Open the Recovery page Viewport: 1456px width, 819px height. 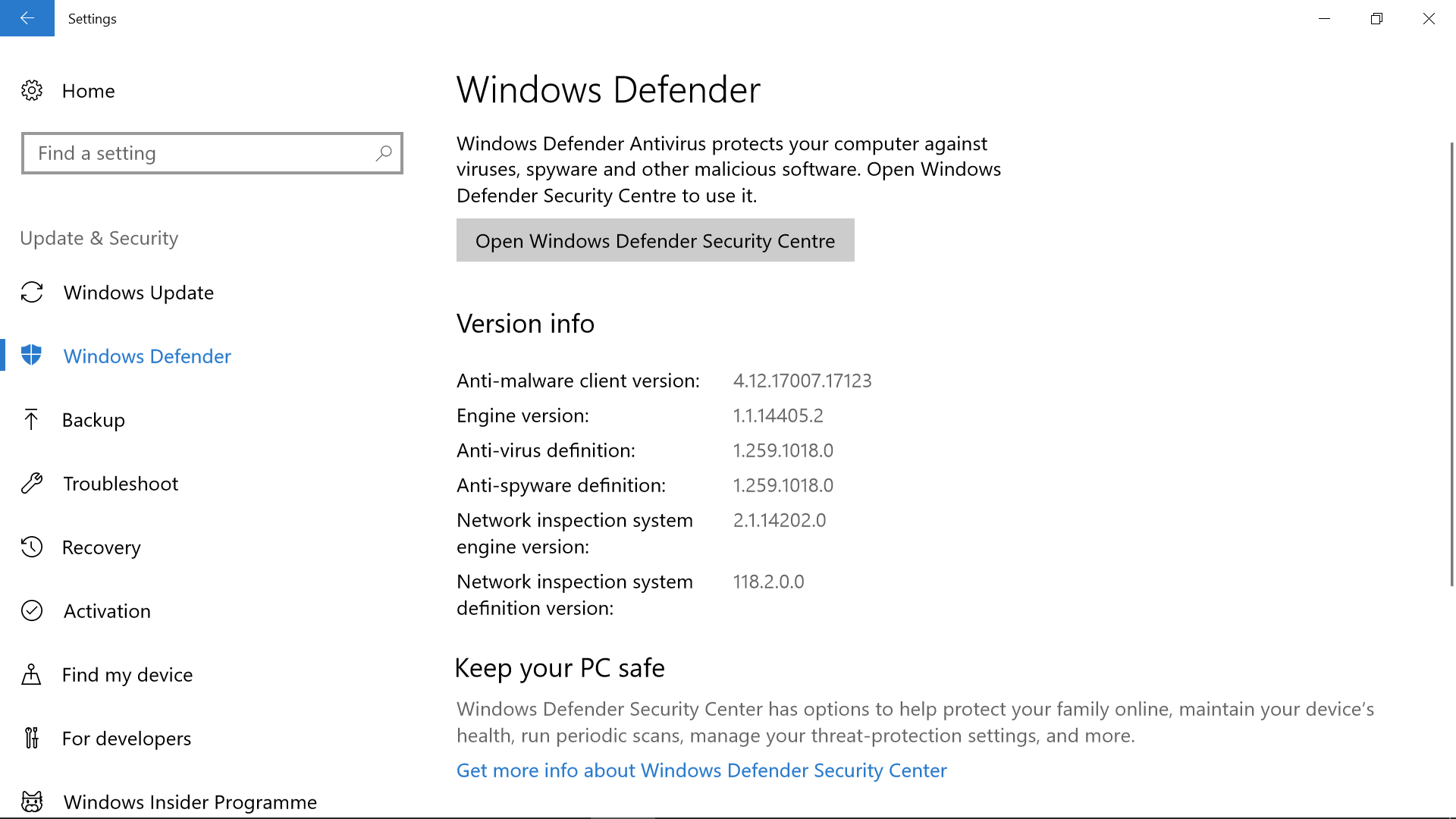tap(101, 548)
